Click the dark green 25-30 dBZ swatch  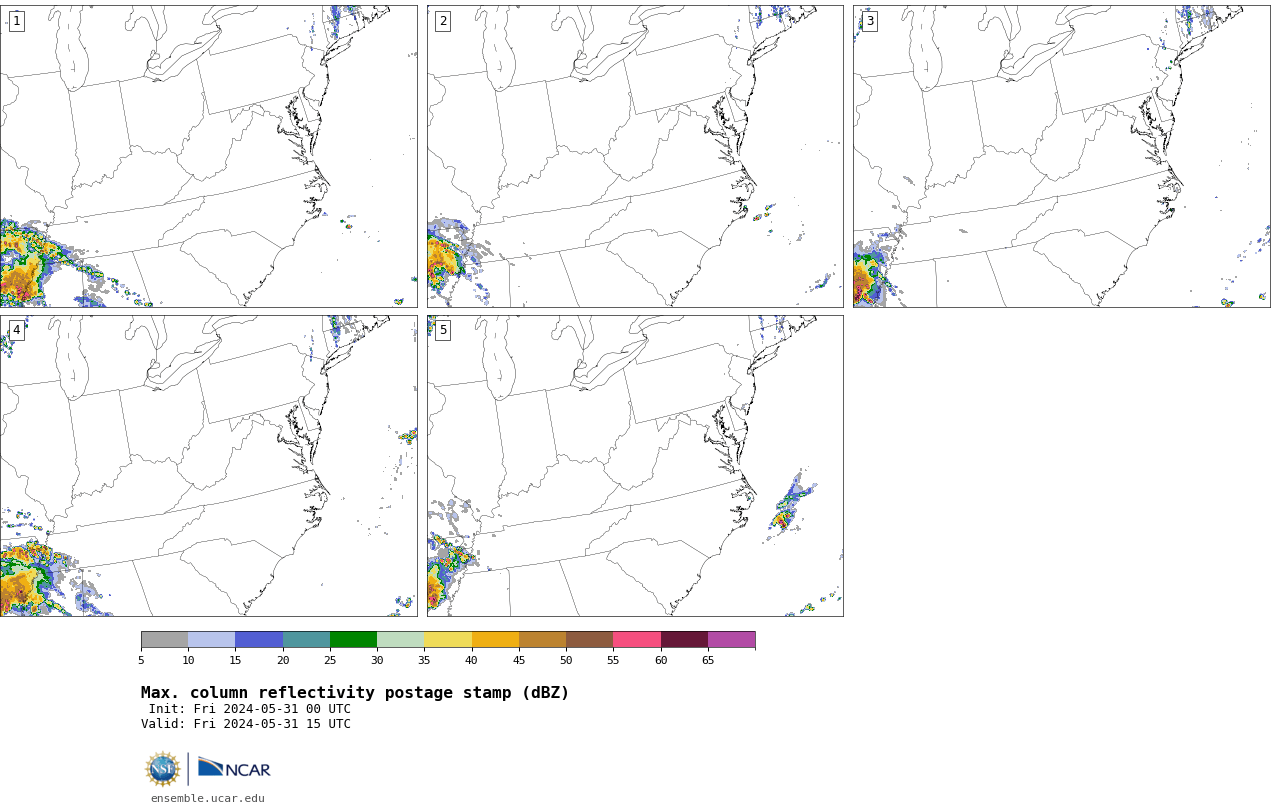(x=353, y=640)
